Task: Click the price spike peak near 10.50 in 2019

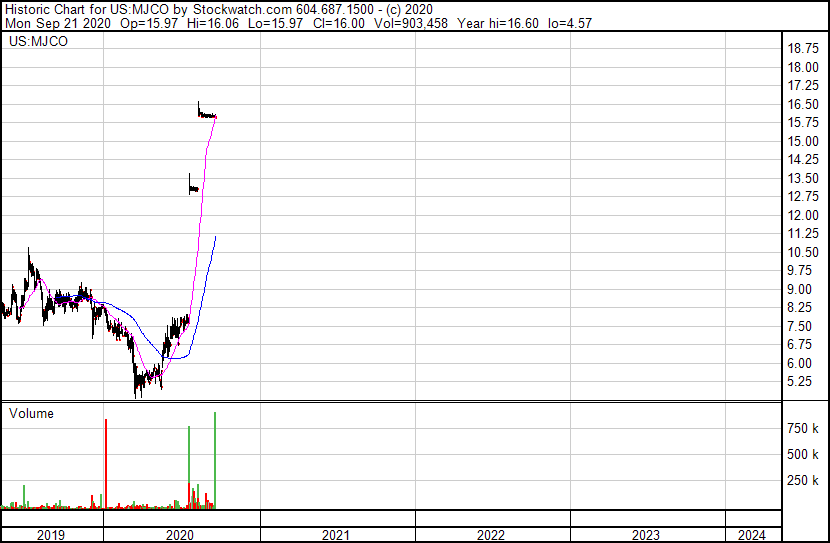Action: coord(29,248)
